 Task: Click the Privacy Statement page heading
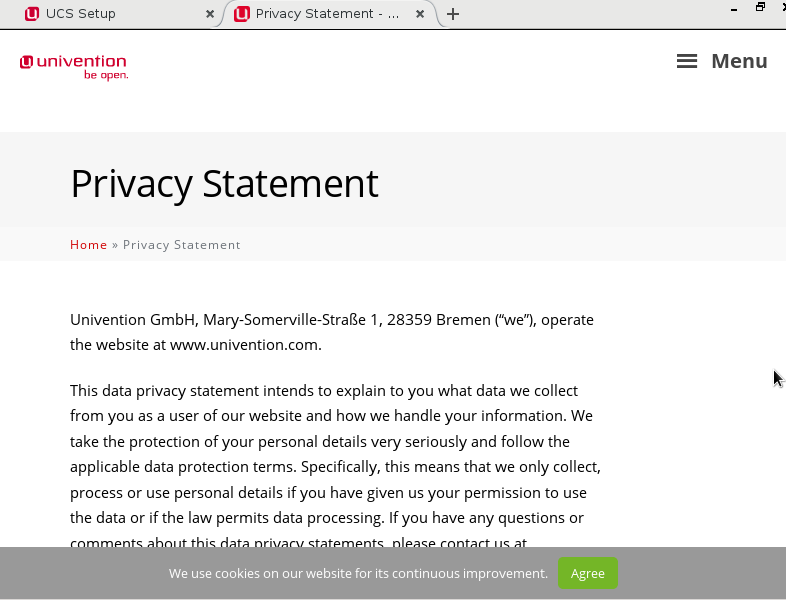[224, 184]
